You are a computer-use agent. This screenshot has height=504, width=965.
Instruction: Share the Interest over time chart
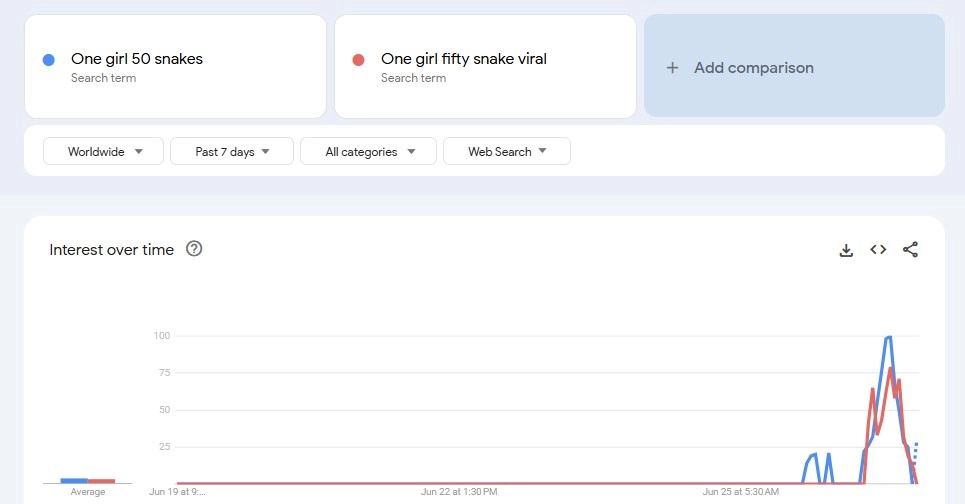click(x=910, y=250)
